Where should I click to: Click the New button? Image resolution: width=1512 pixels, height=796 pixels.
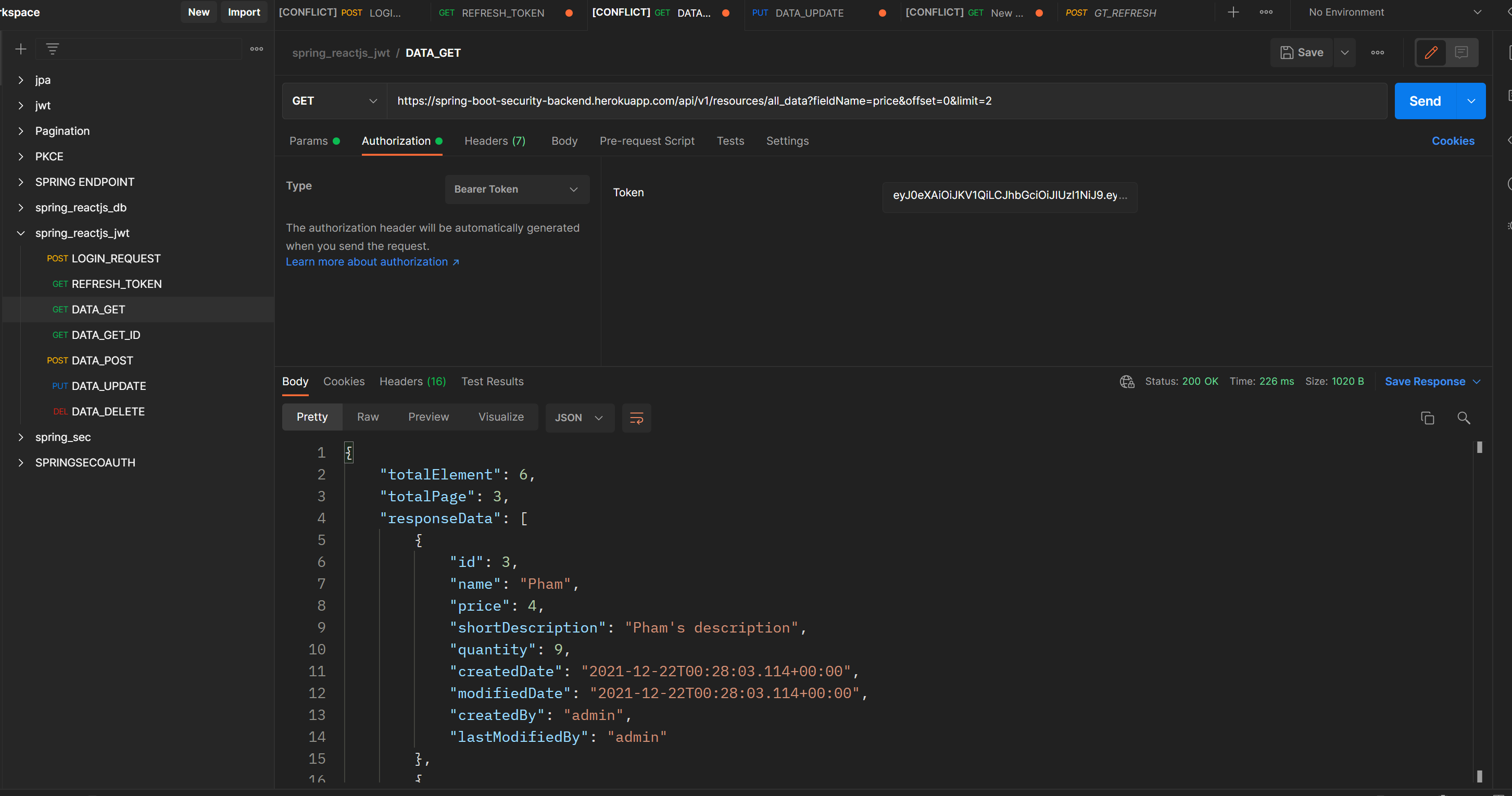coord(198,12)
